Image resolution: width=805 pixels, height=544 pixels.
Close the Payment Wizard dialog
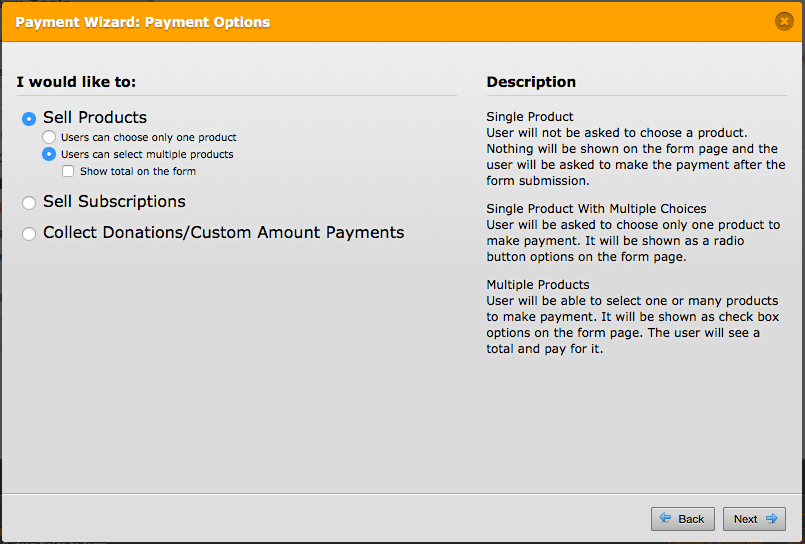pos(784,21)
